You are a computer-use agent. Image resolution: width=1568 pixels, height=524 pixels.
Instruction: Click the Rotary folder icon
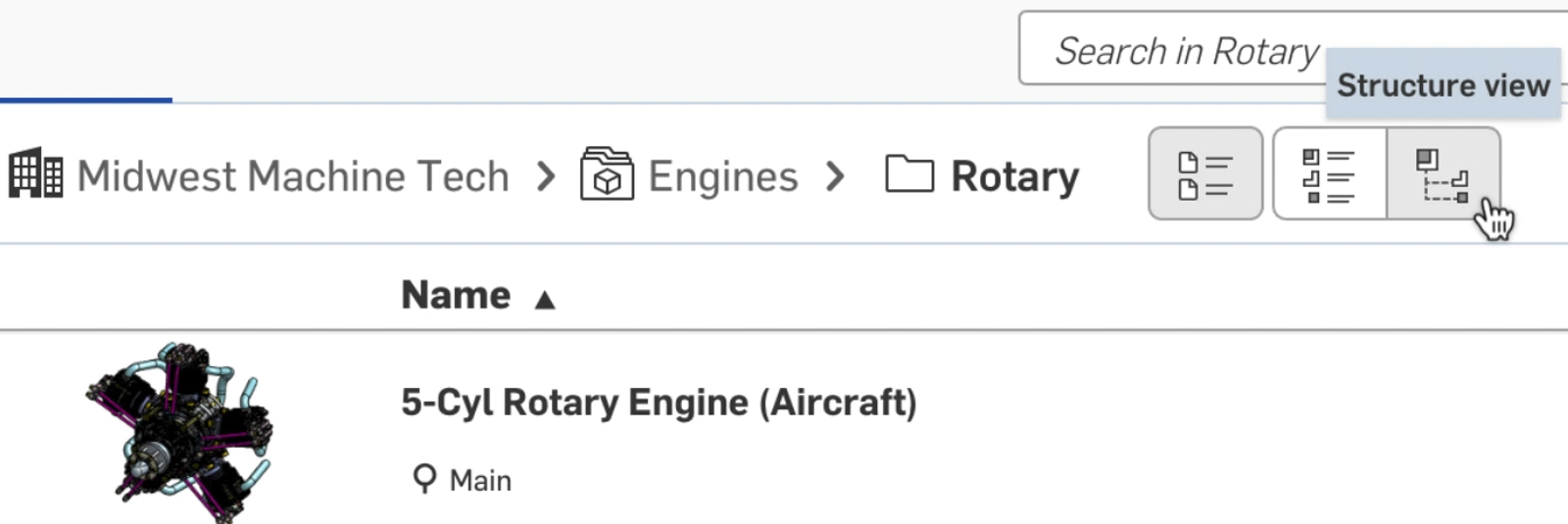[908, 174]
